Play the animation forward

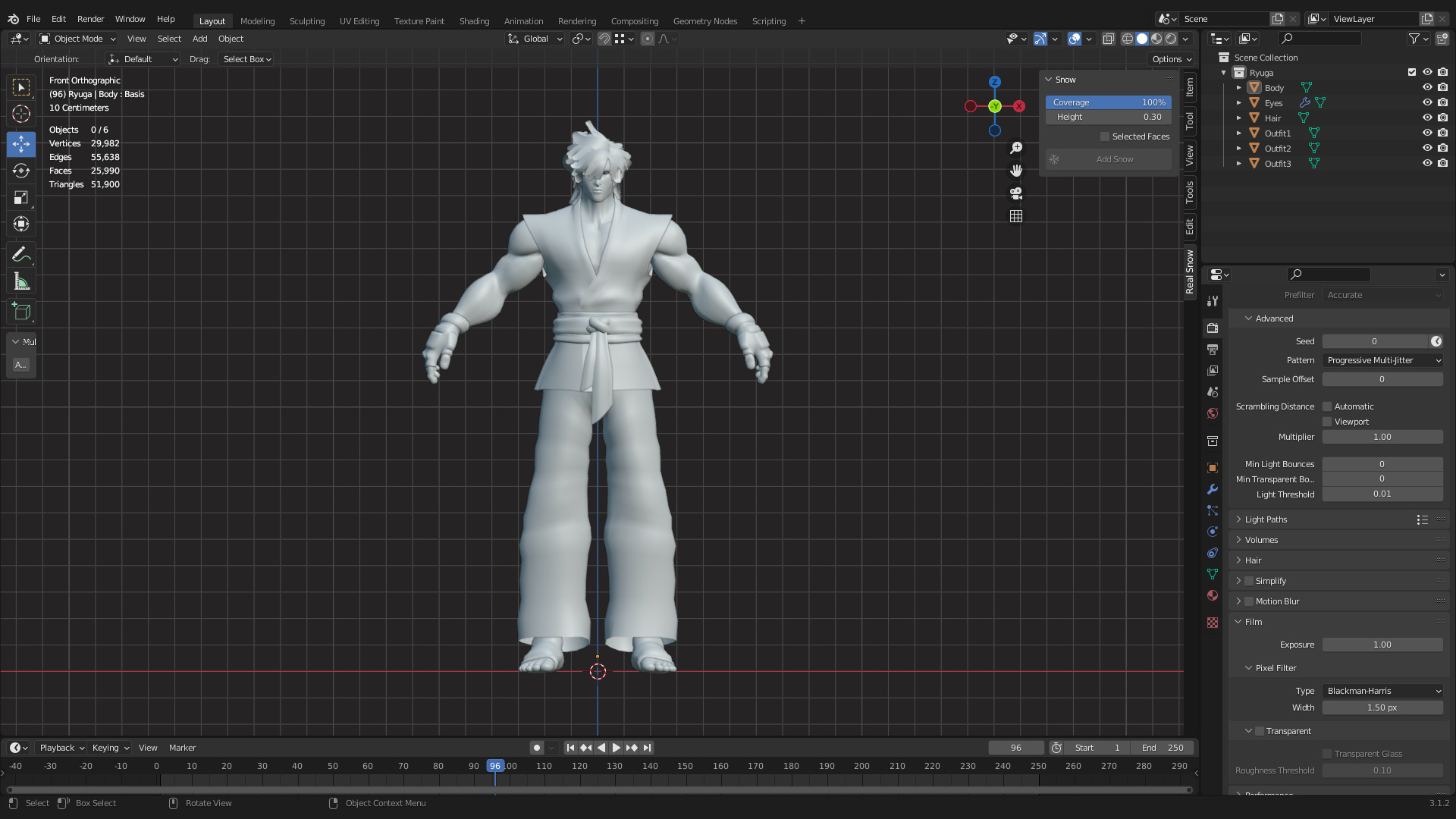(616, 748)
